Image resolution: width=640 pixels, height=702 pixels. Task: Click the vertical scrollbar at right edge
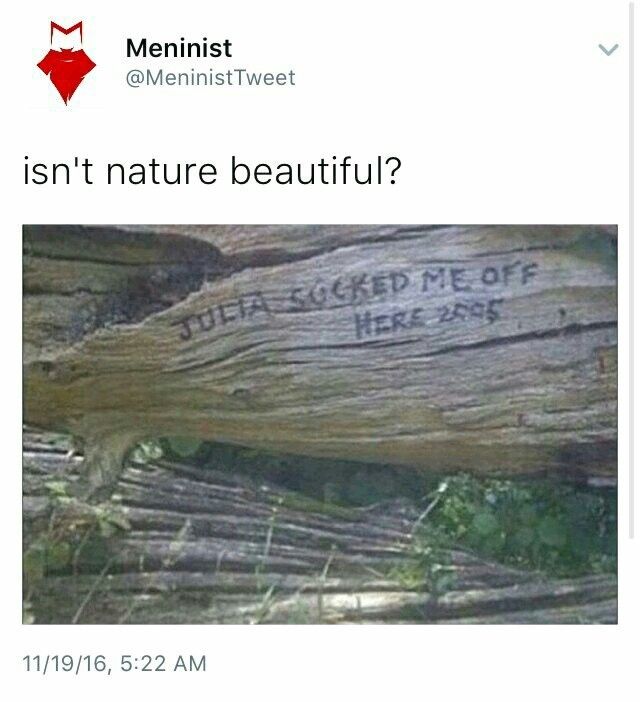click(631, 269)
